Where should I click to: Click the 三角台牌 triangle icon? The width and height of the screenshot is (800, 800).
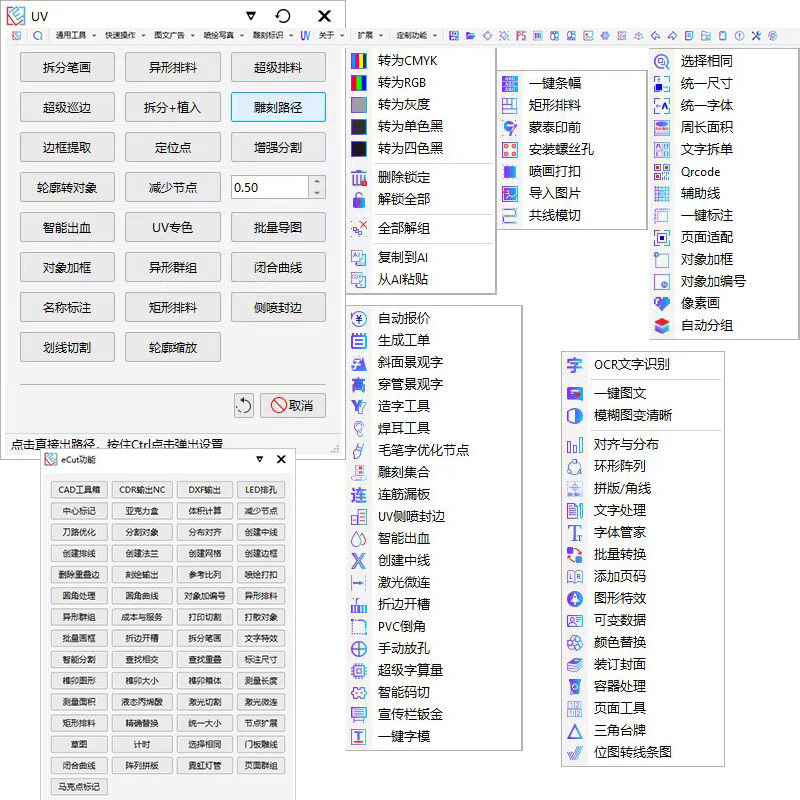(574, 731)
